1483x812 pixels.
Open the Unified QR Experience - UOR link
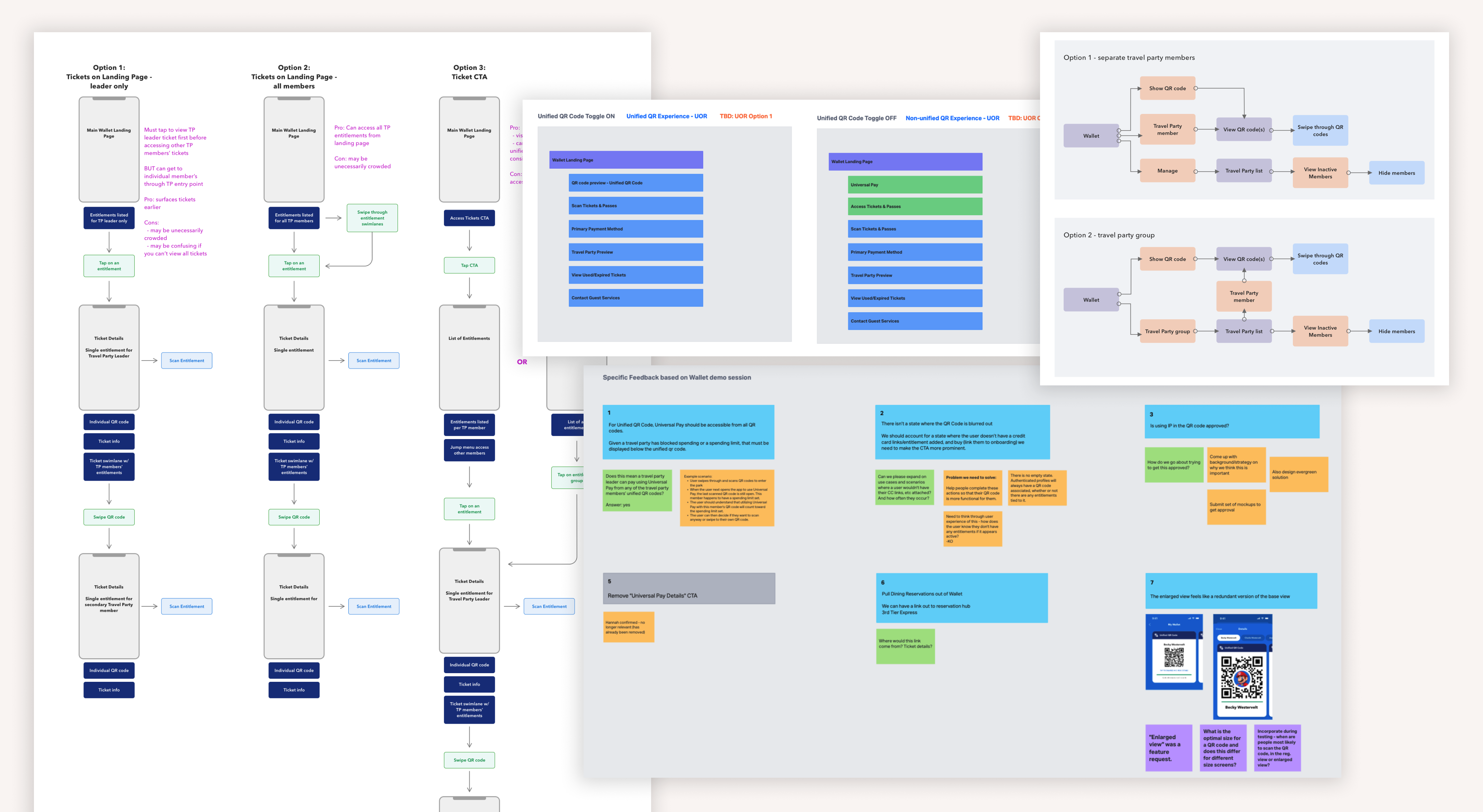click(x=666, y=116)
